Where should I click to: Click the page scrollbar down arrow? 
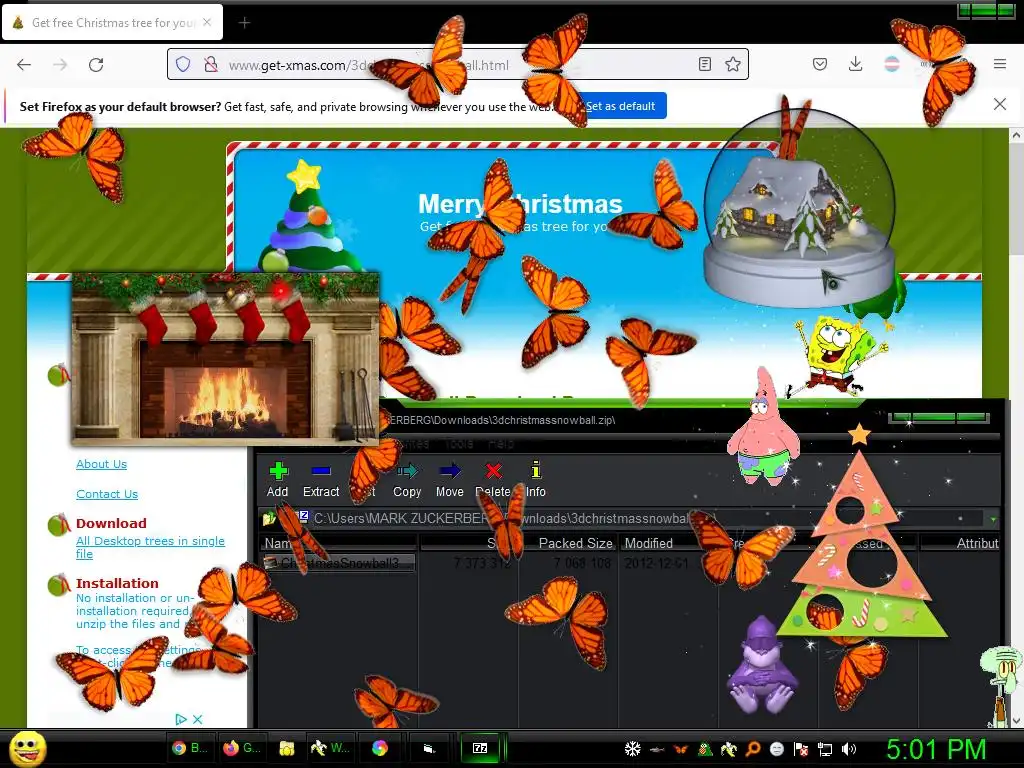coord(1016,720)
